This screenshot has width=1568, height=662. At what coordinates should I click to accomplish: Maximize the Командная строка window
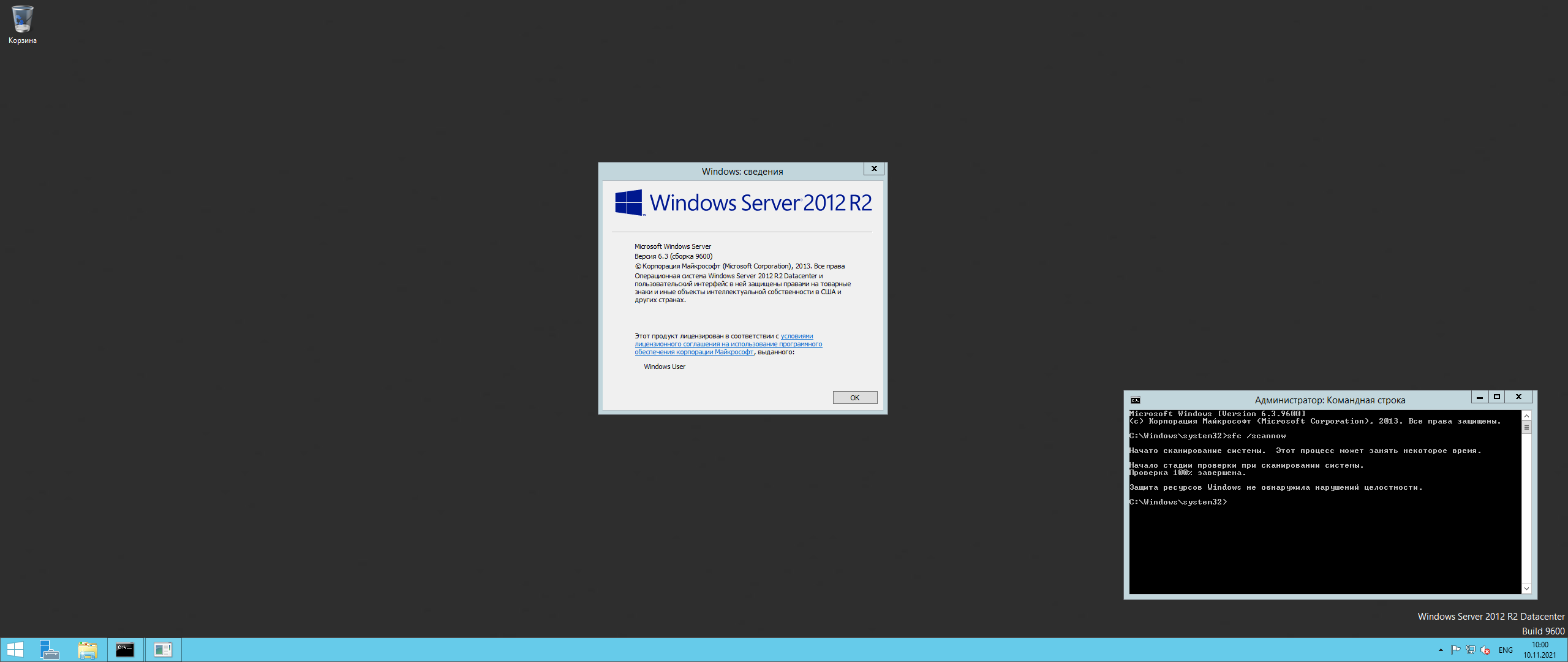1497,397
